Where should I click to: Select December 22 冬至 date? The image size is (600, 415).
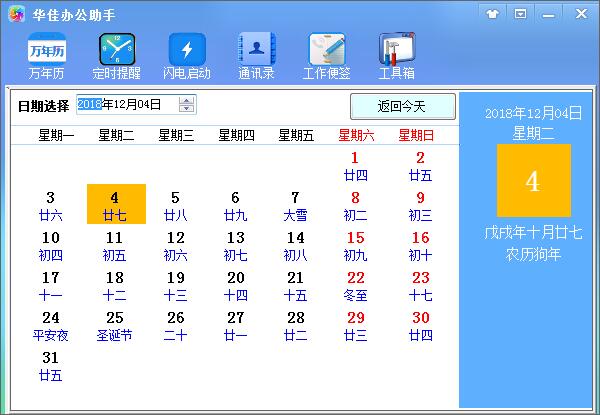point(355,286)
